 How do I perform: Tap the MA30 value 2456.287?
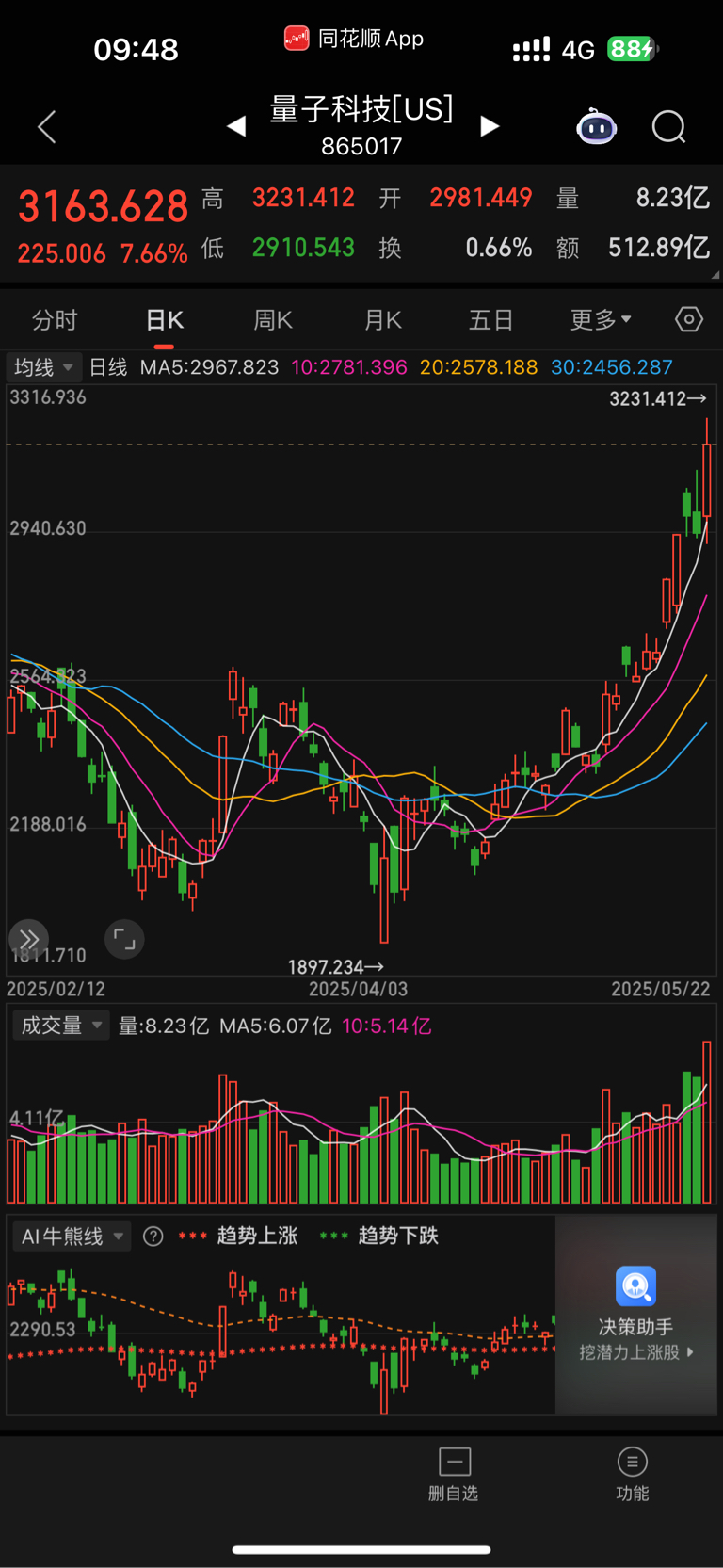612,367
